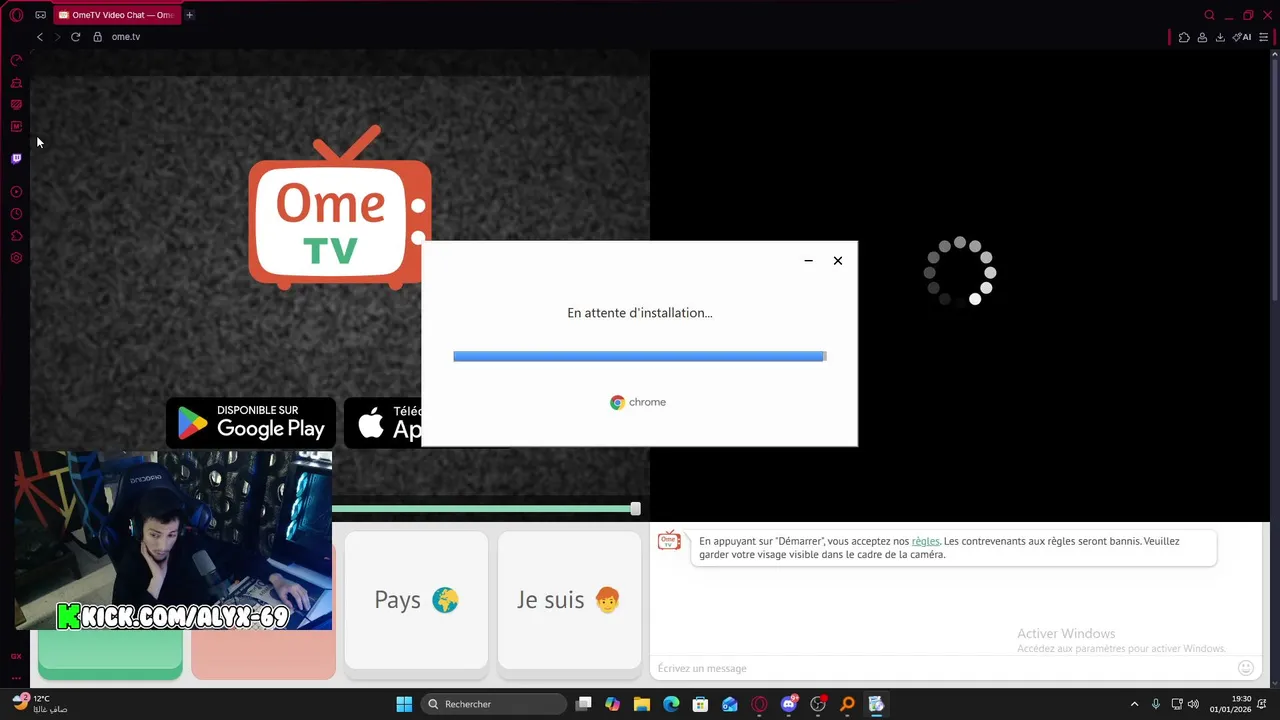
Task: Show hidden system tray icons
Action: pos(1134,704)
